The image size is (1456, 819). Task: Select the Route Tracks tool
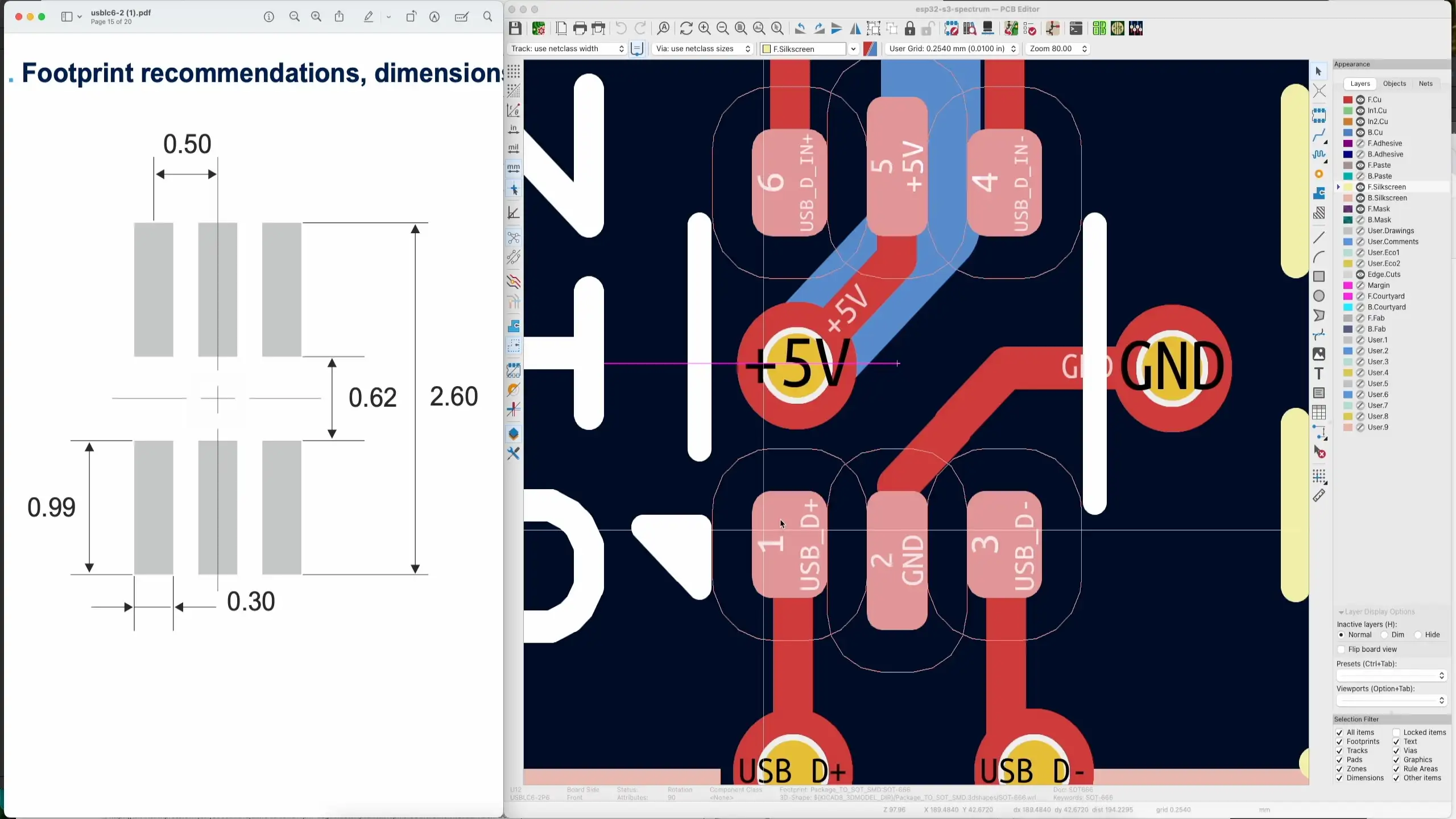coord(1319,135)
